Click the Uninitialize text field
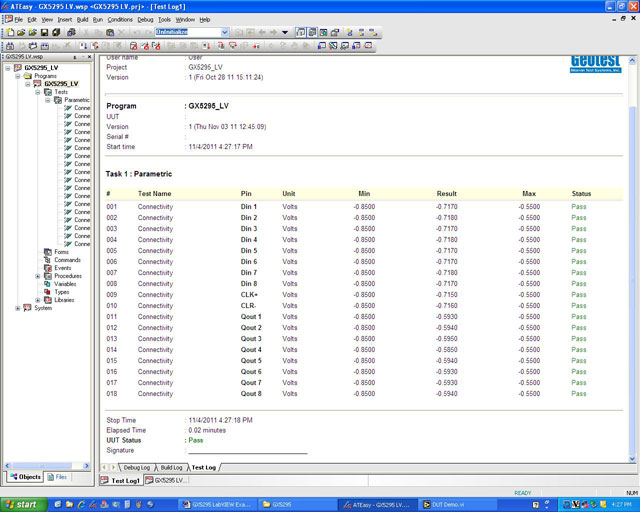The width and height of the screenshot is (640, 512). (188, 32)
